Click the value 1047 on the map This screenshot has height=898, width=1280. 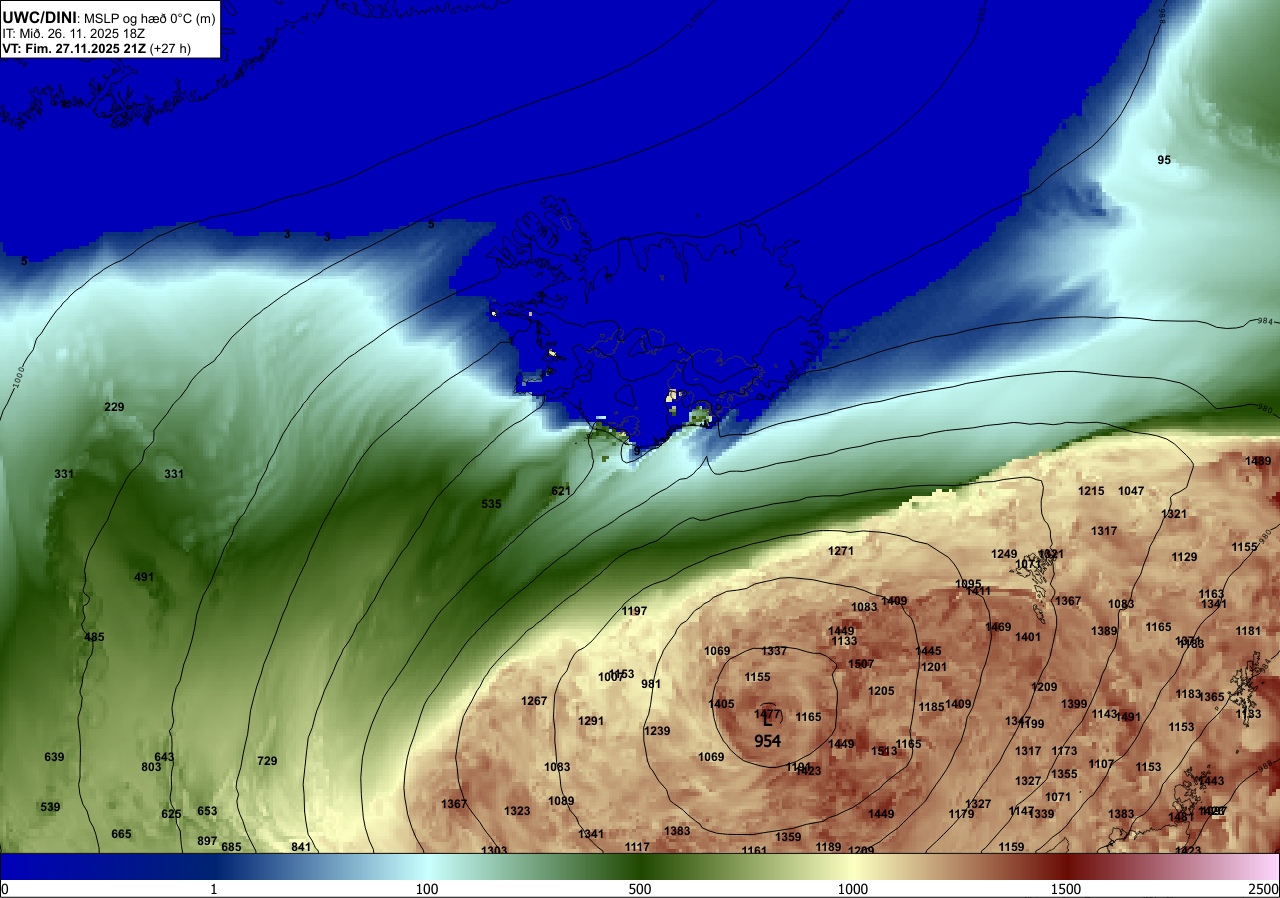click(x=1131, y=491)
